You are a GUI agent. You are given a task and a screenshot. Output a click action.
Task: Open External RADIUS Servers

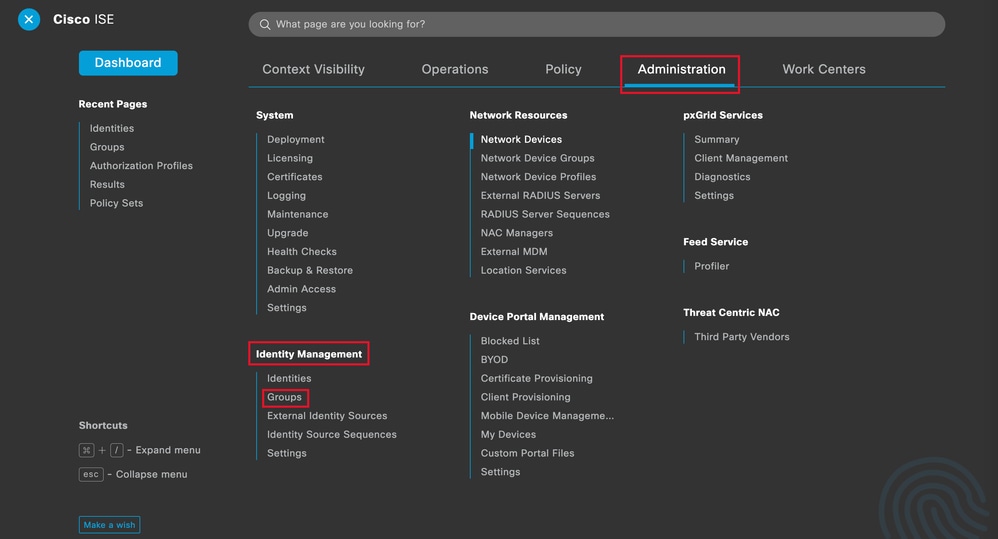(540, 195)
